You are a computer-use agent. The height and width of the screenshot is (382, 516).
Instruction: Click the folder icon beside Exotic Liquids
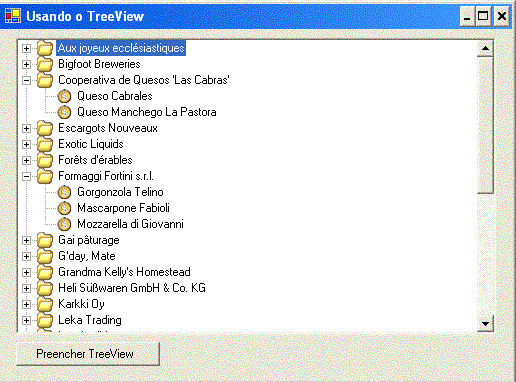(x=45, y=144)
